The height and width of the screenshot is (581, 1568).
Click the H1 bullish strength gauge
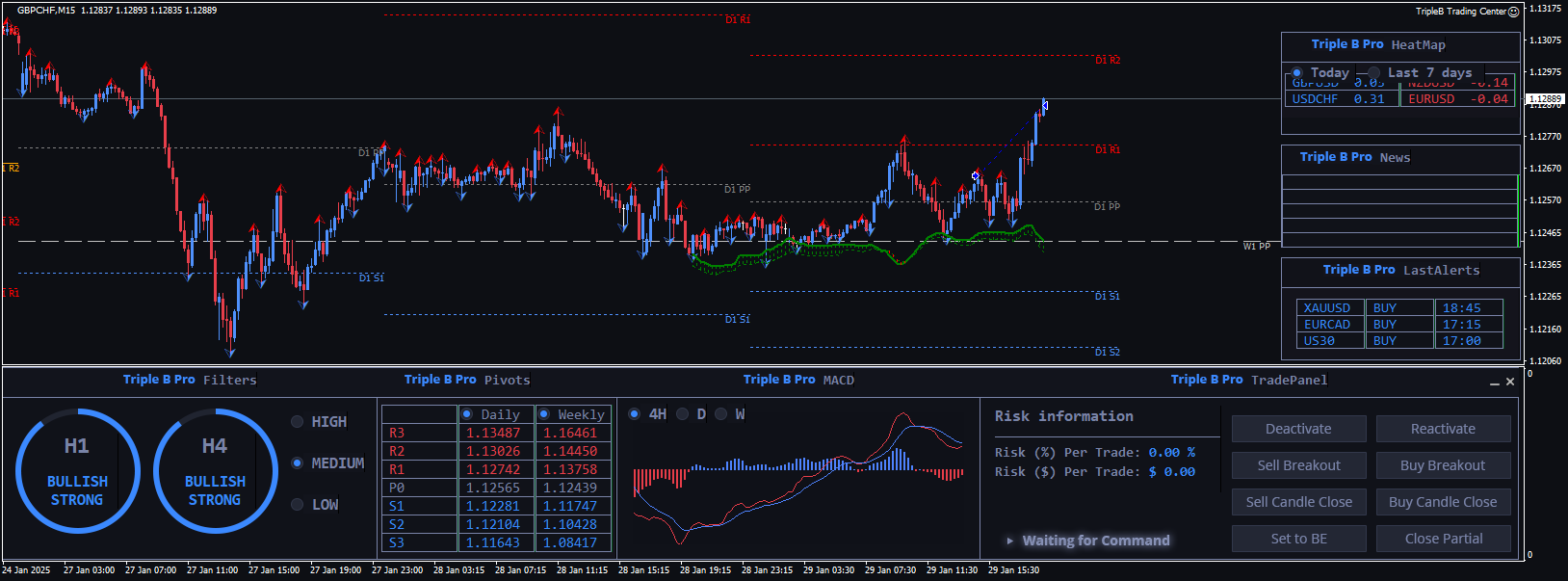77,471
